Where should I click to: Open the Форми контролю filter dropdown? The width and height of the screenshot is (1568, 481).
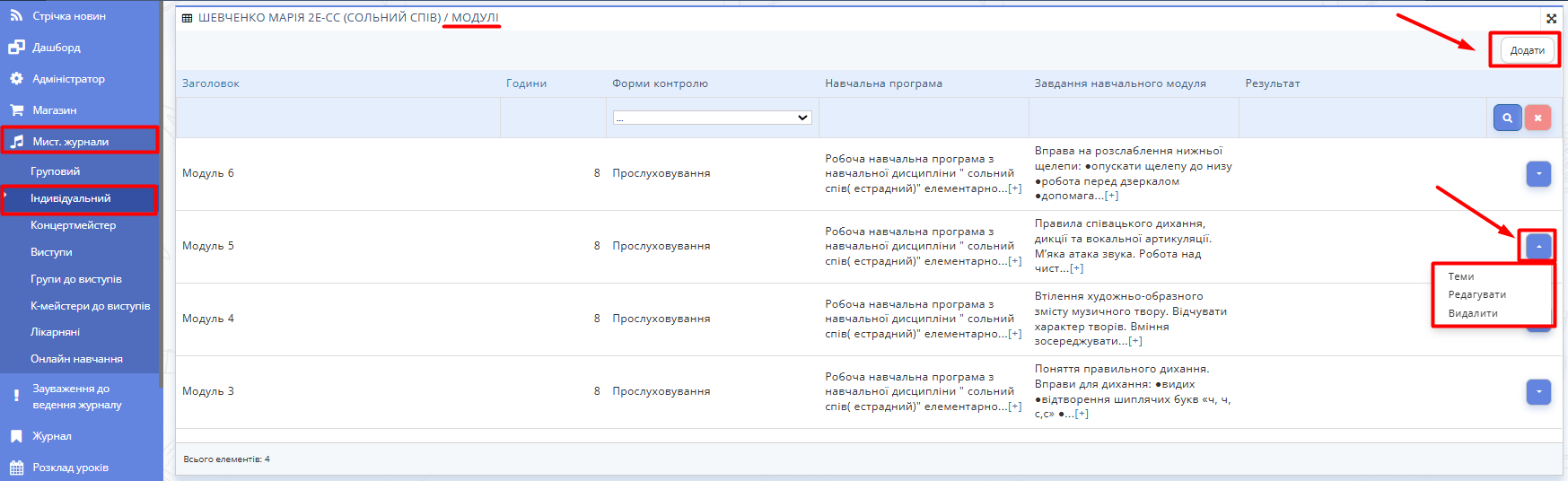click(713, 118)
